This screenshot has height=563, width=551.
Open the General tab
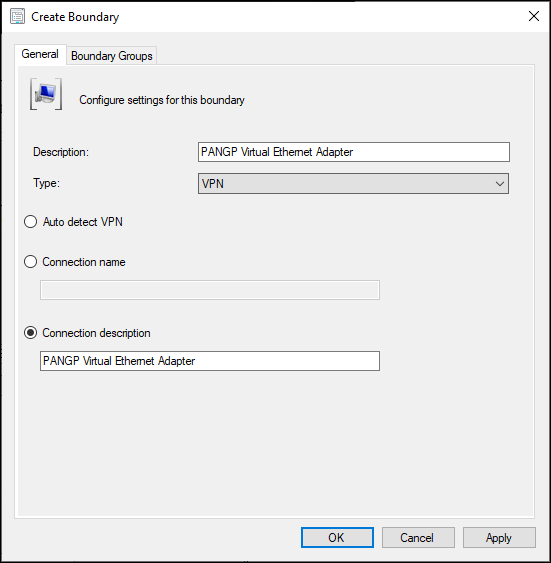click(40, 54)
